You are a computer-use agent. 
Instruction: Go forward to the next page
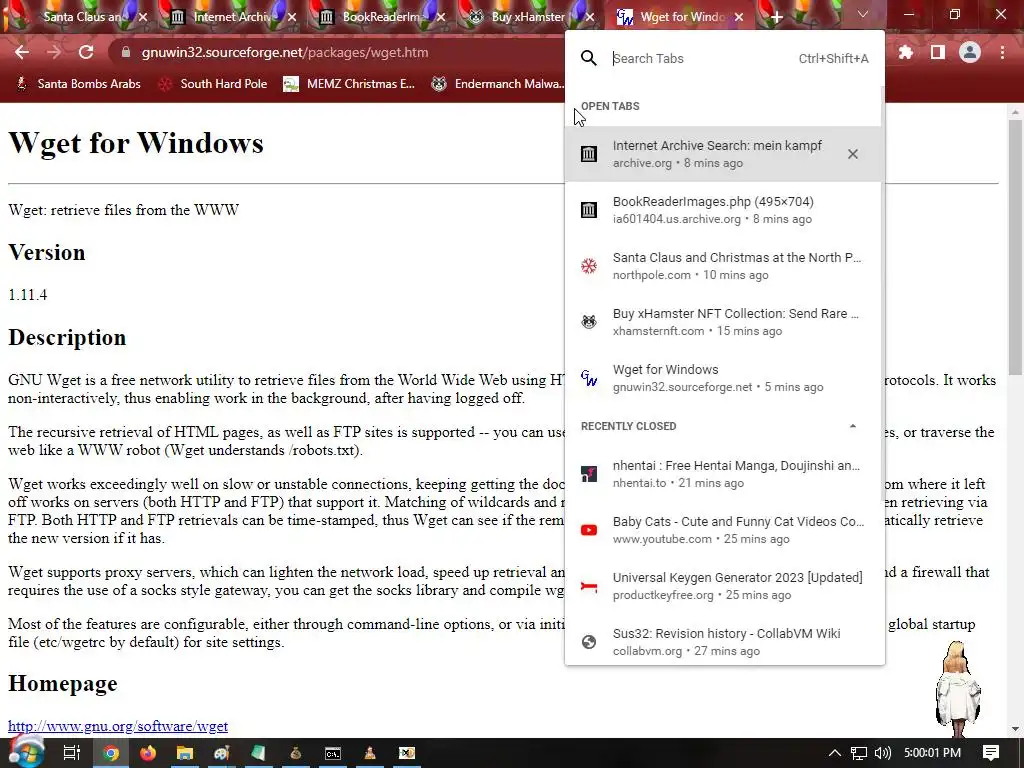tap(54, 52)
